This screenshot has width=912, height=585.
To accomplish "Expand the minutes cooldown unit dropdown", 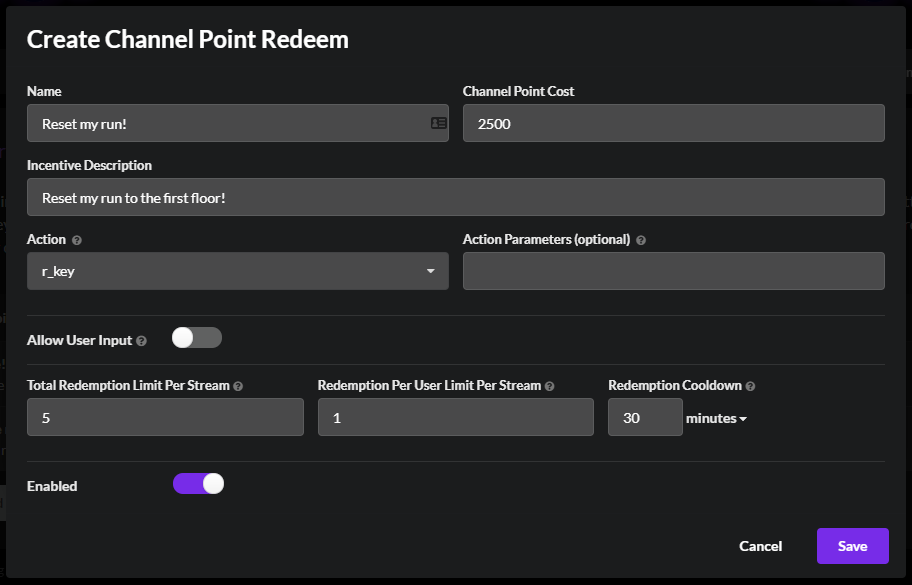I will pos(716,418).
